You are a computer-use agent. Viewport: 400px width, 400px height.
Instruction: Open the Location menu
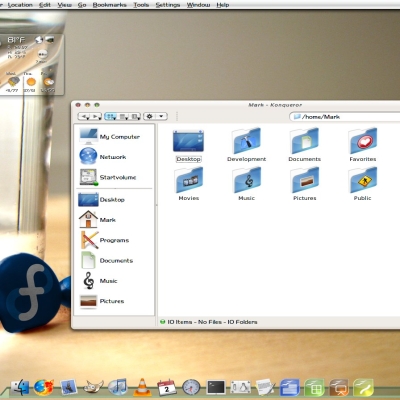[x=20, y=5]
